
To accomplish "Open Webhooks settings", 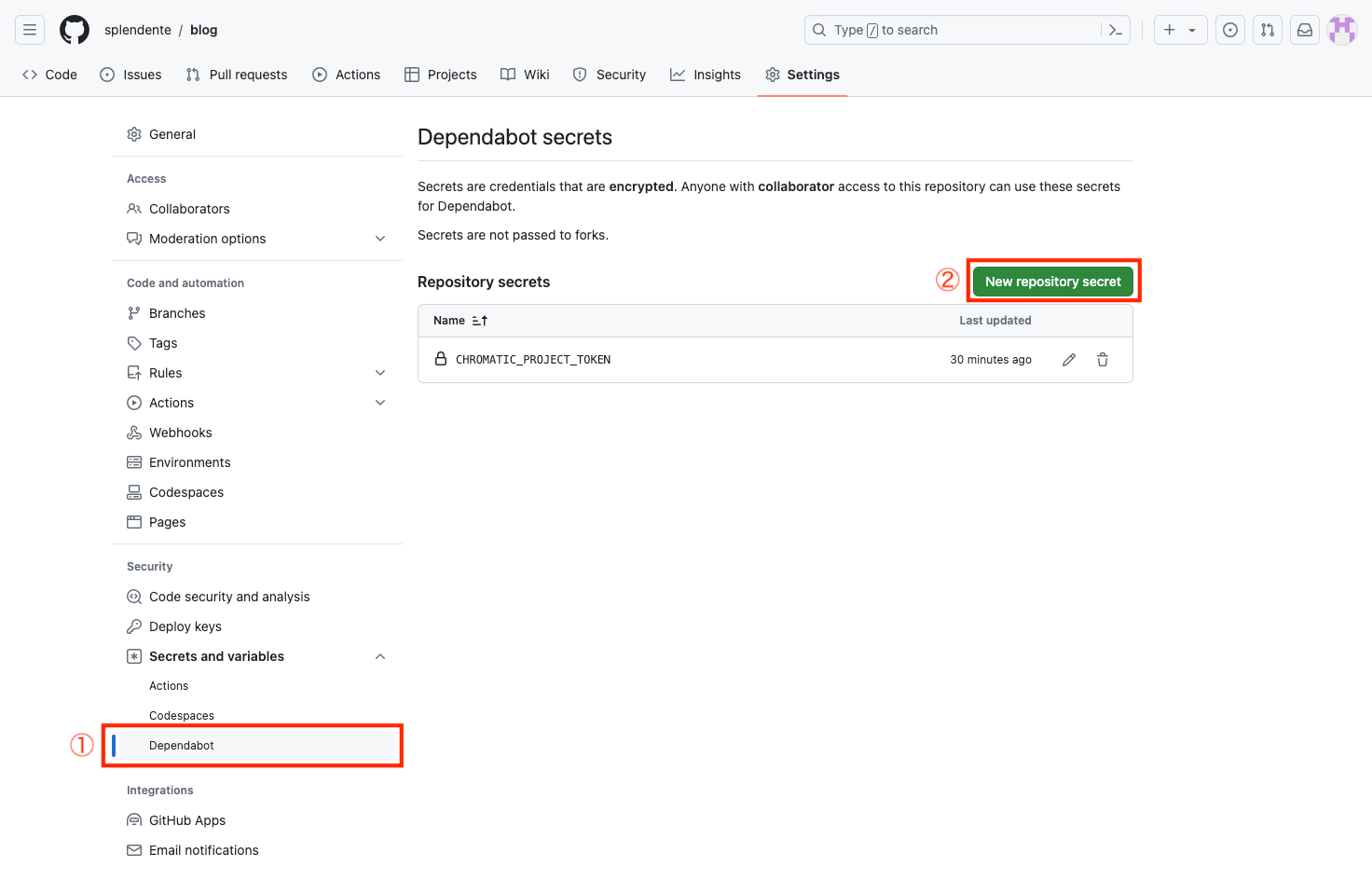I will coord(257,433).
